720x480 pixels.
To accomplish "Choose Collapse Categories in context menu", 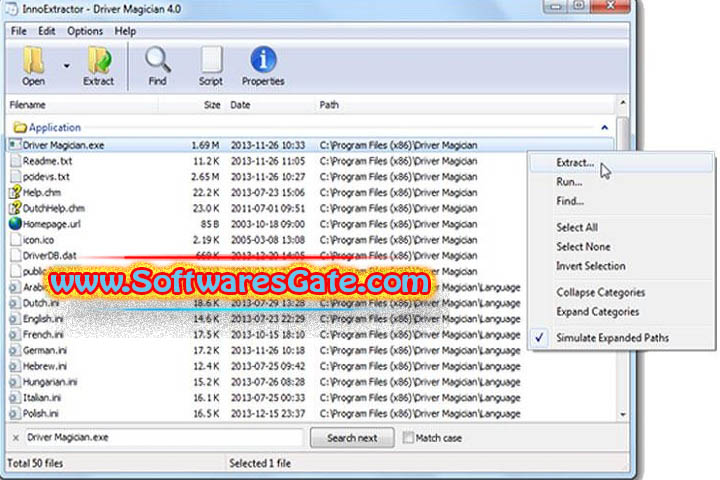I will point(621,293).
